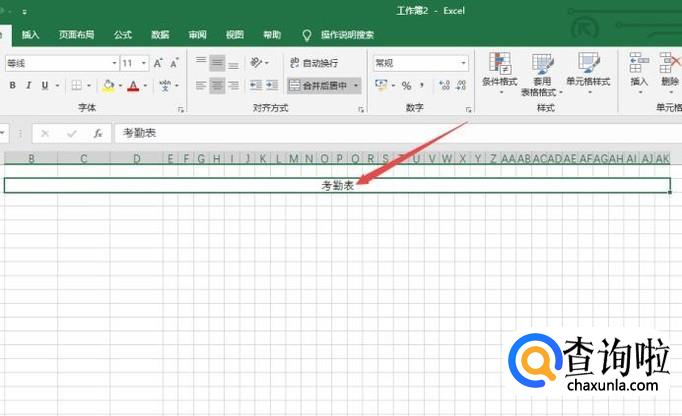The image size is (682, 416).
Task: Enable 自动换行 wrap text
Action: pos(314,63)
